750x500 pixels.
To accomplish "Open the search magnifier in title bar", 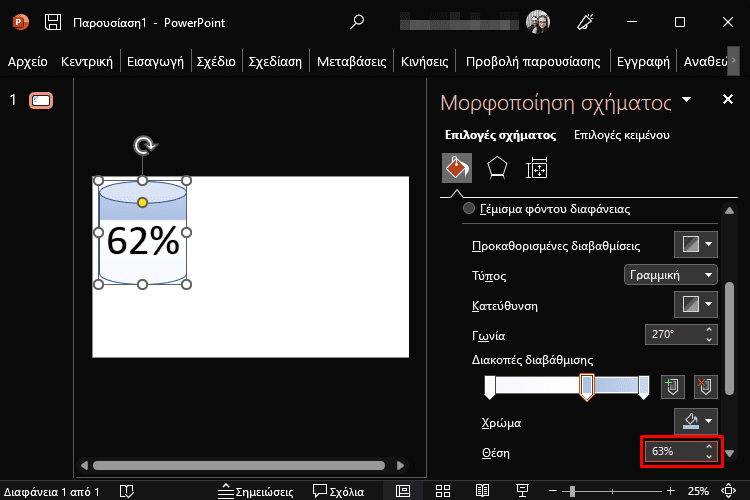I will coord(357,22).
